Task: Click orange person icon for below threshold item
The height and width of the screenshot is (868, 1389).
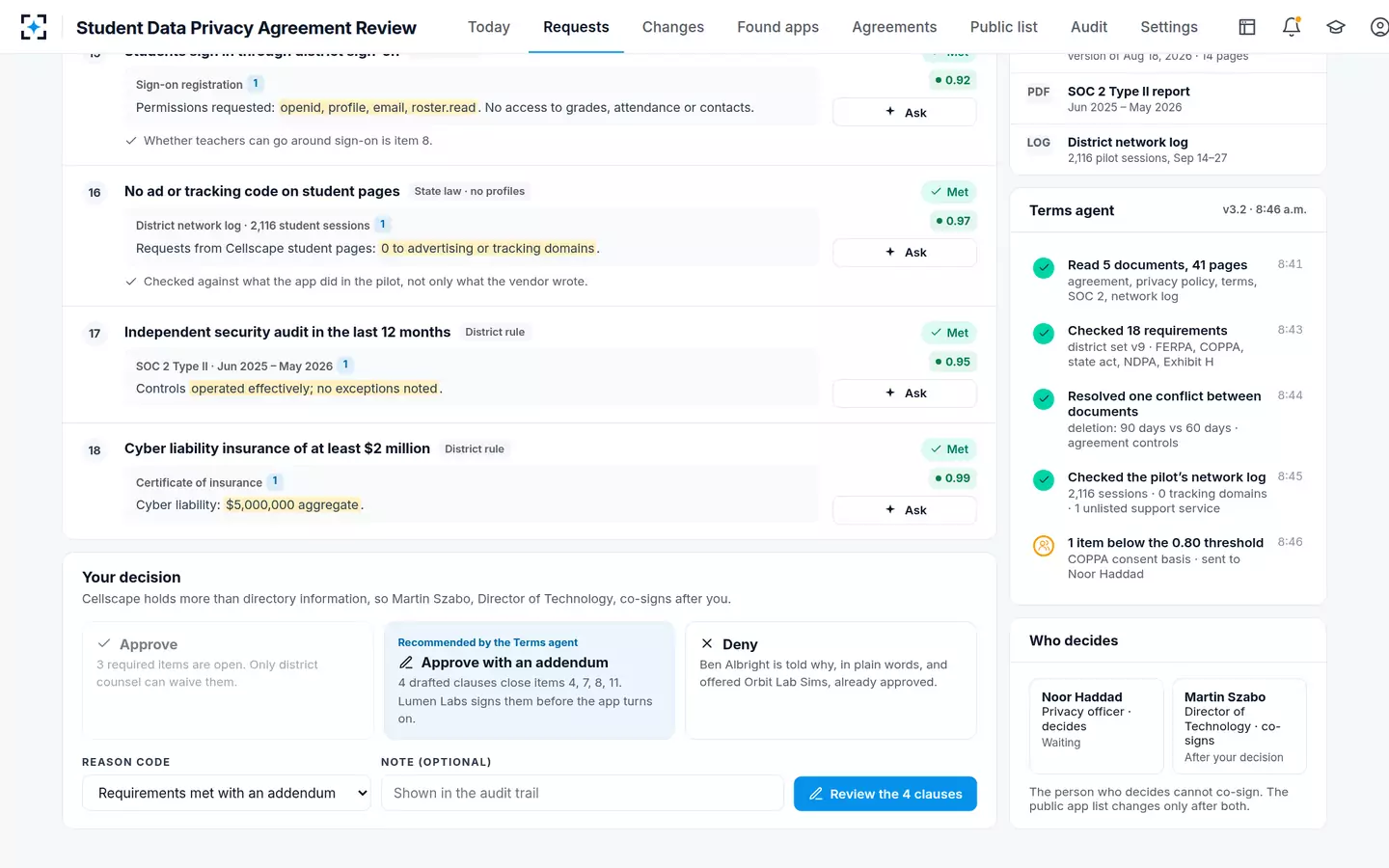Action: click(1044, 545)
